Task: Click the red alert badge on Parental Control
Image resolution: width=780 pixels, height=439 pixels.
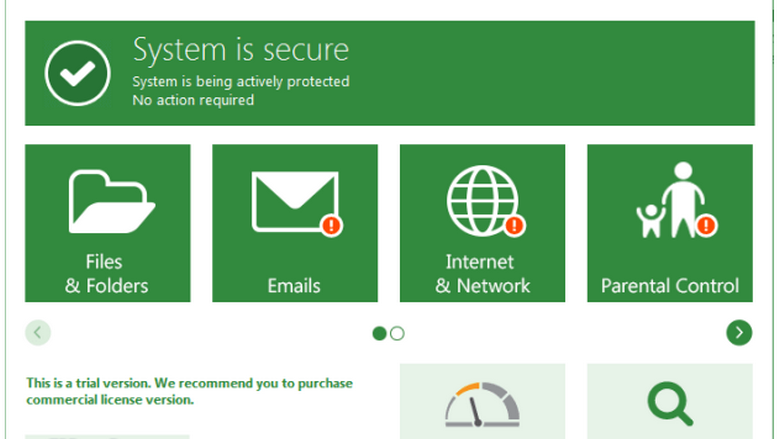Action: click(706, 225)
